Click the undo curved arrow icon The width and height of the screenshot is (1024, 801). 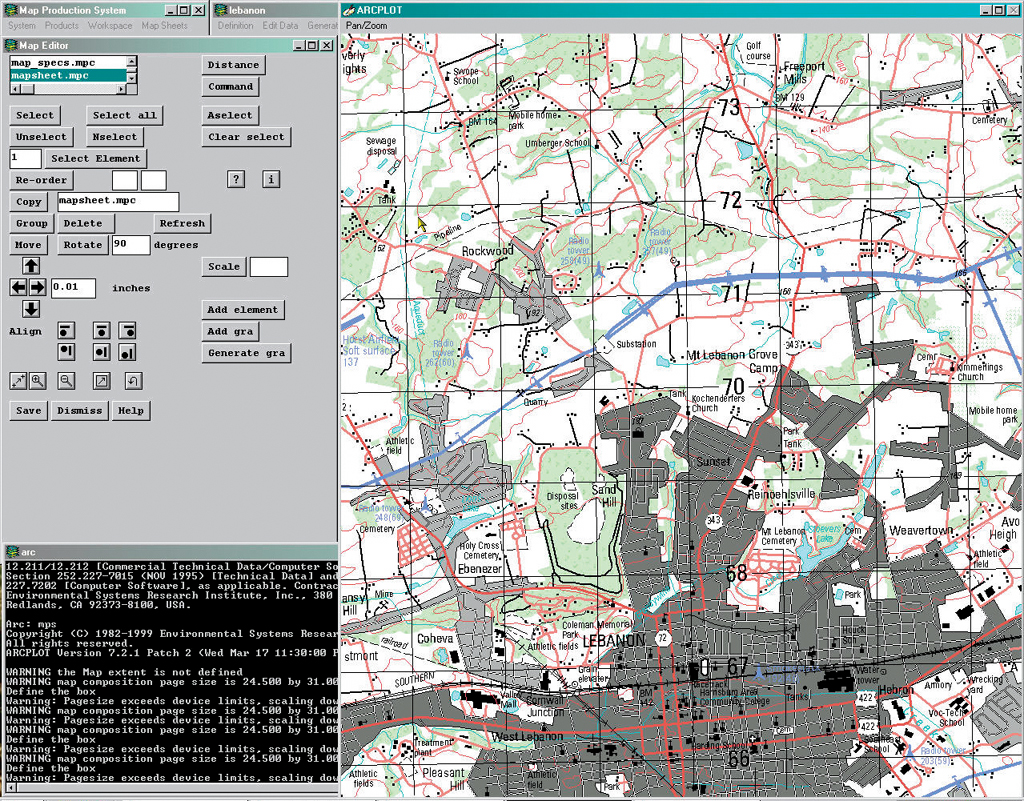point(133,380)
